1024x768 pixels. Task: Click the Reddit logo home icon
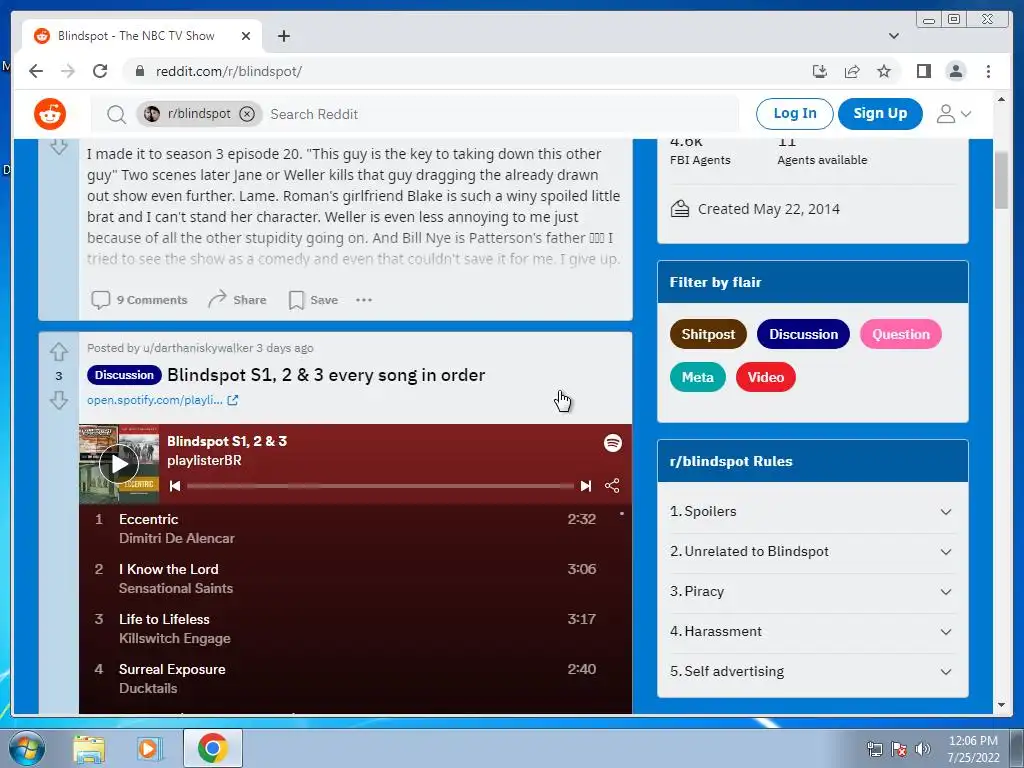pyautogui.click(x=50, y=114)
